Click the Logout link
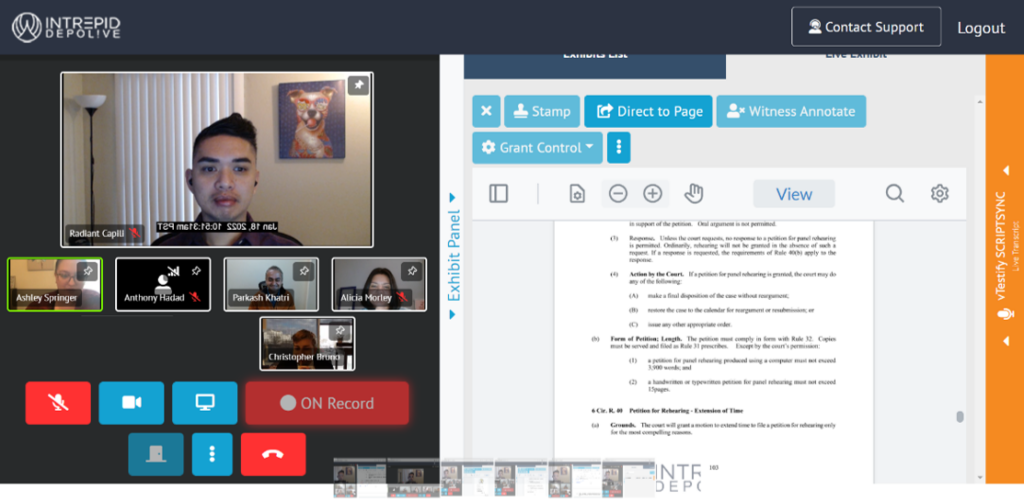 click(x=980, y=28)
